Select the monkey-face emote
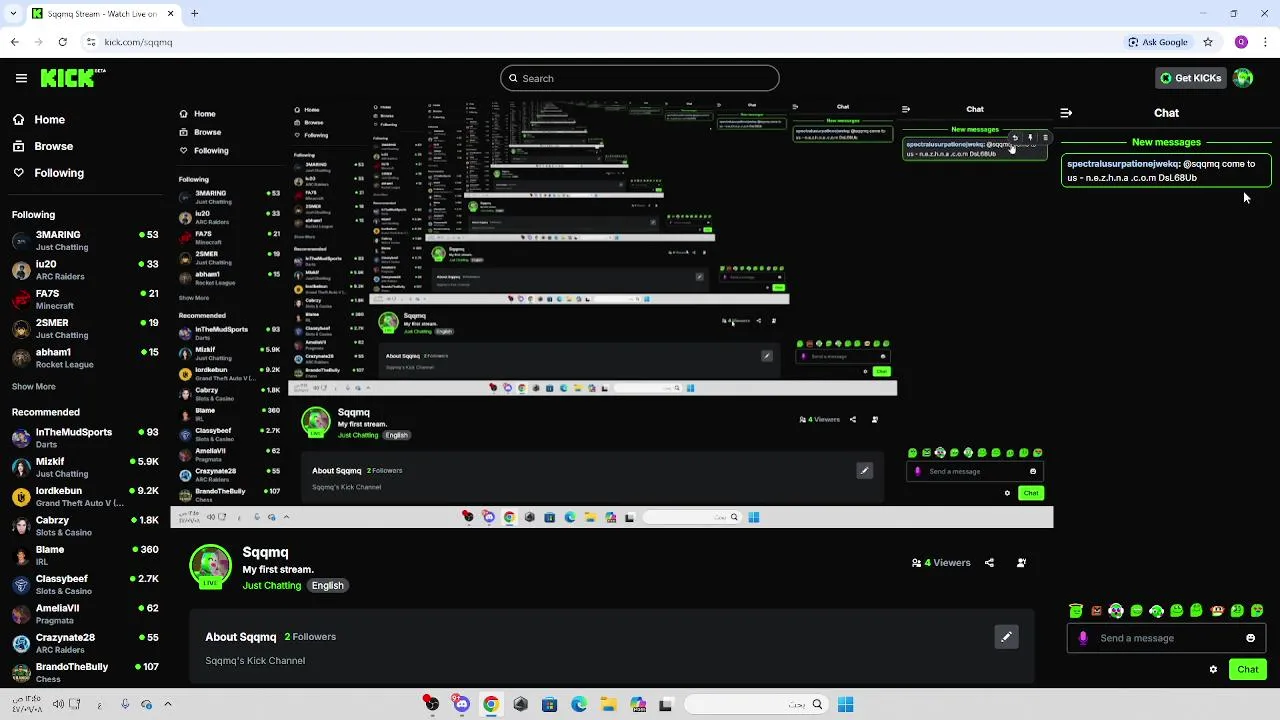The width and height of the screenshot is (1280, 720). (x=1217, y=610)
